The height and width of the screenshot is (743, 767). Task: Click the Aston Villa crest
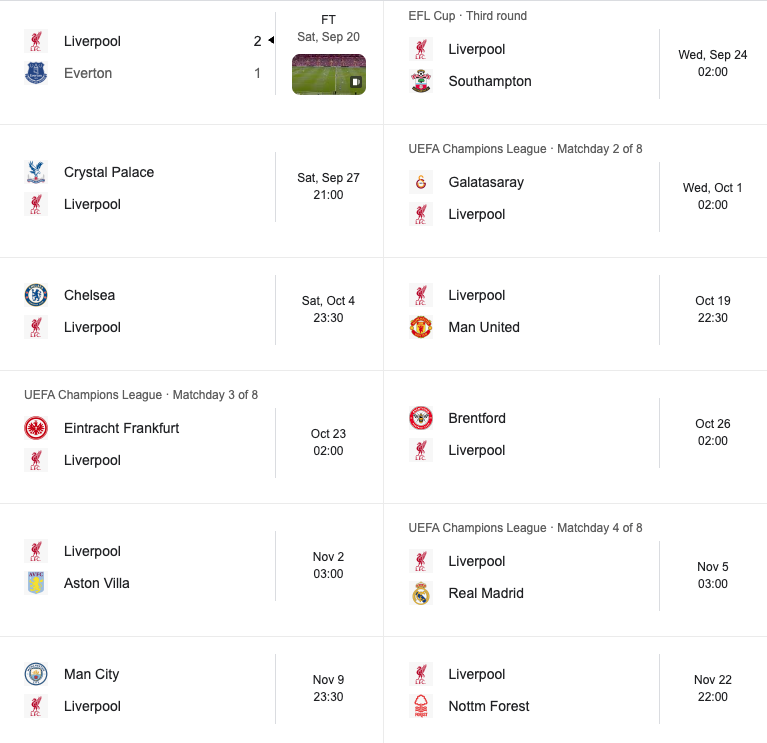[36, 583]
